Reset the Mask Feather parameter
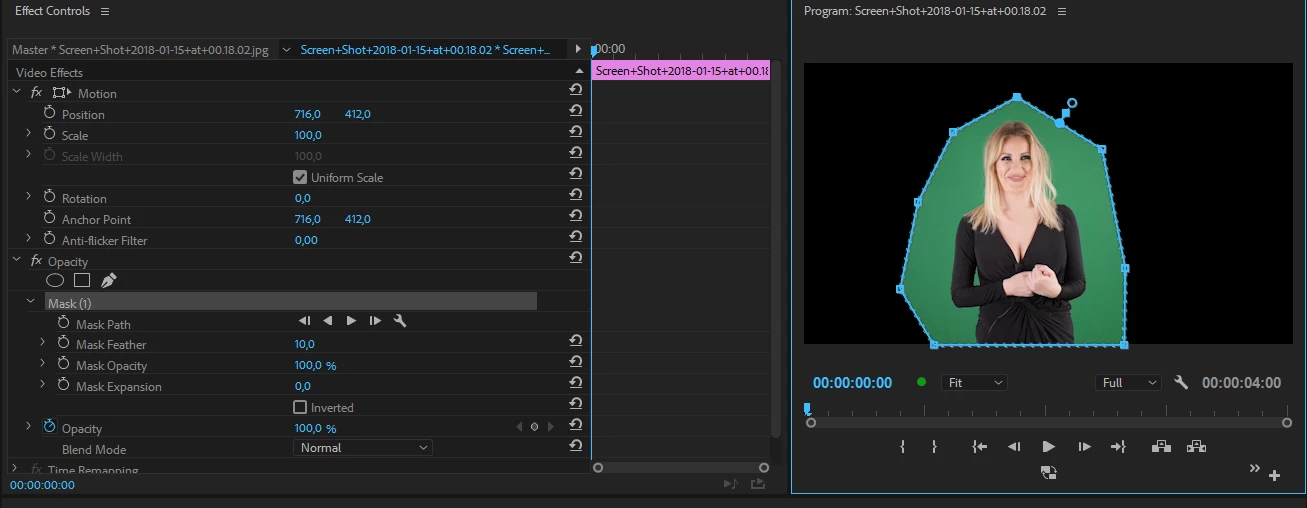The image size is (1307, 508). click(x=576, y=341)
